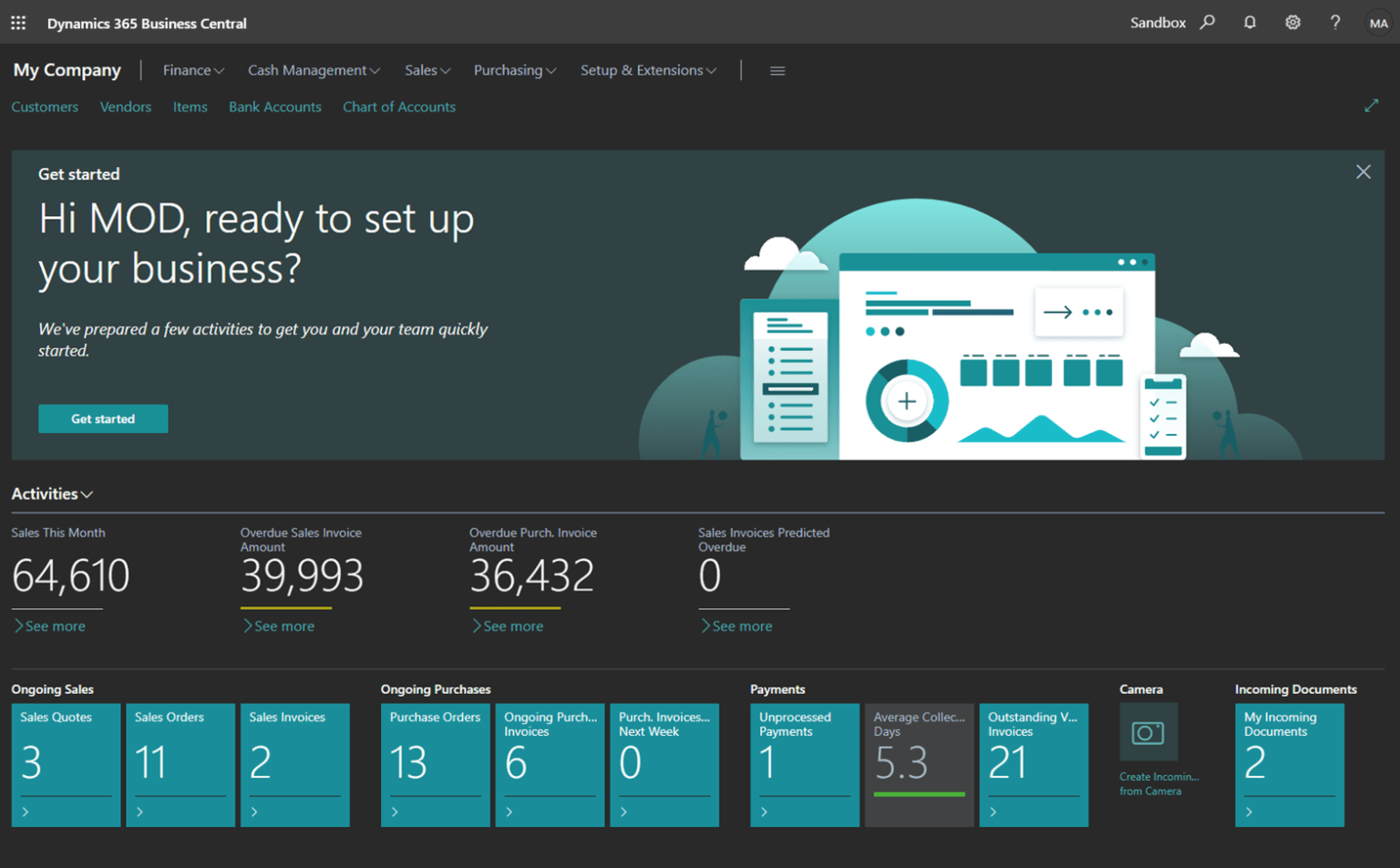Navigate to Bank Accounts
The image size is (1400, 868).
point(275,107)
